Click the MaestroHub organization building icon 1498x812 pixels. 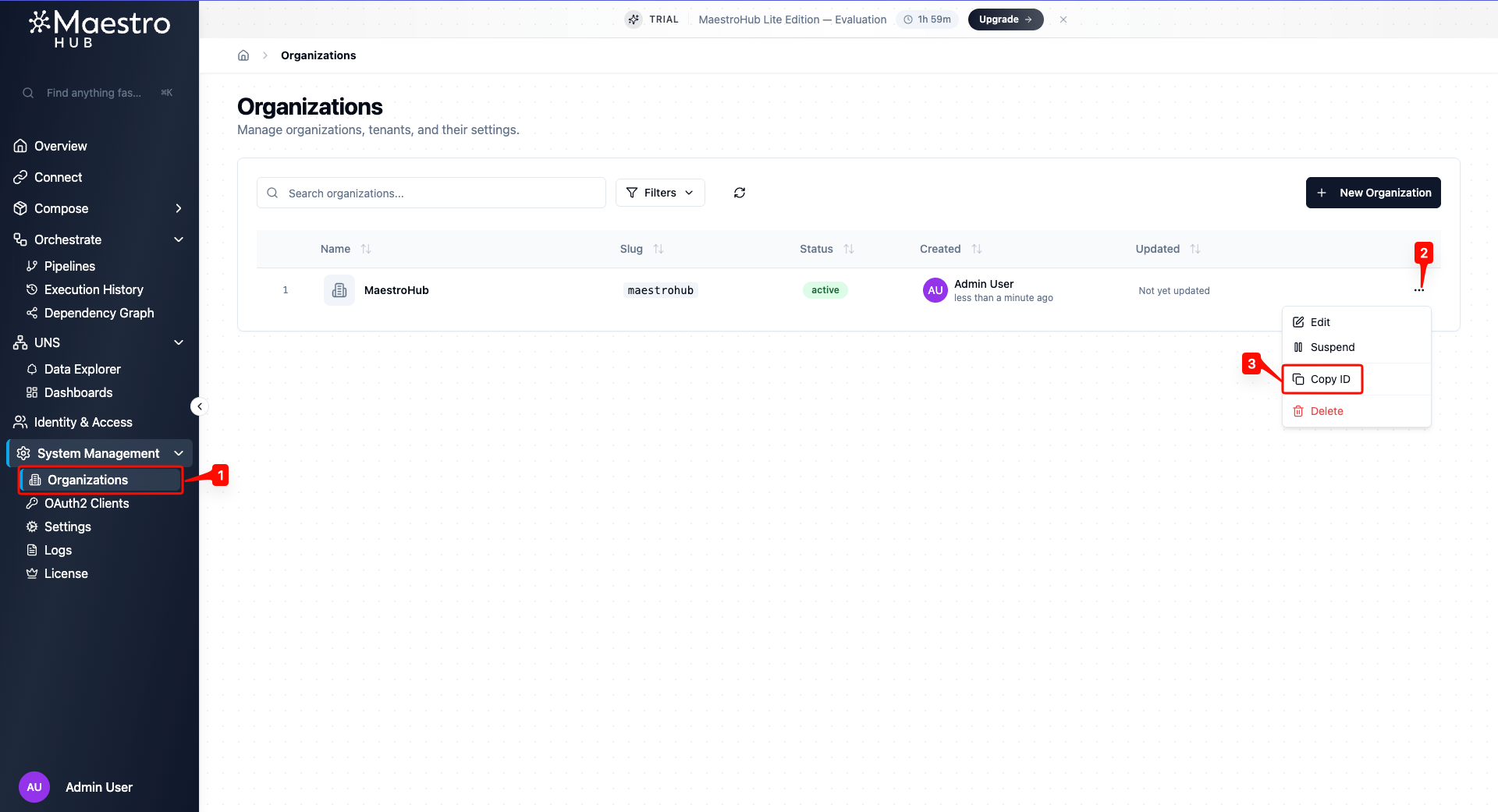coord(339,290)
